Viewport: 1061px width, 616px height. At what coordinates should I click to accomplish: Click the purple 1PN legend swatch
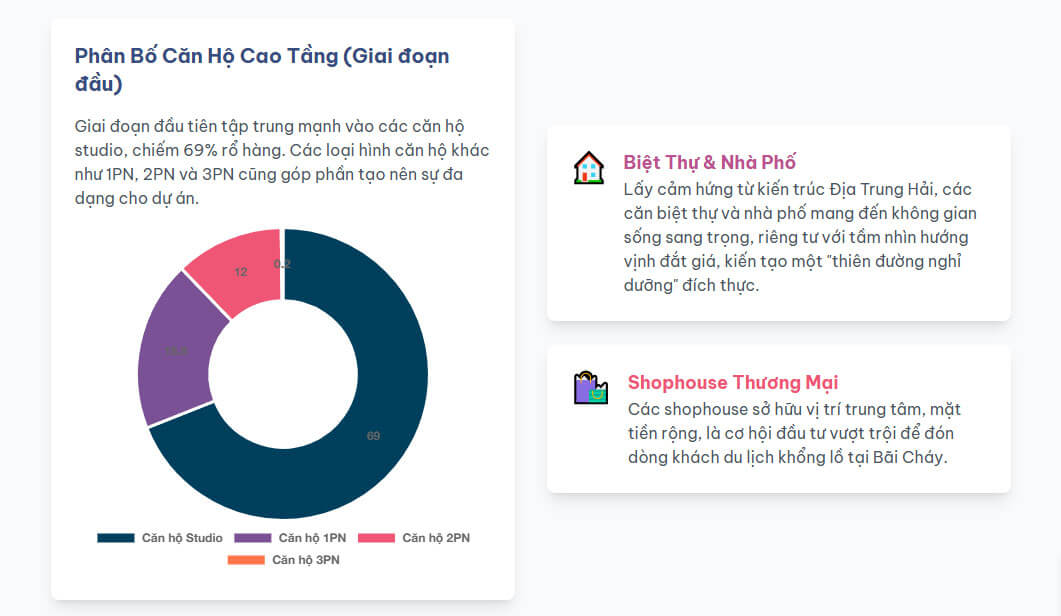252,538
